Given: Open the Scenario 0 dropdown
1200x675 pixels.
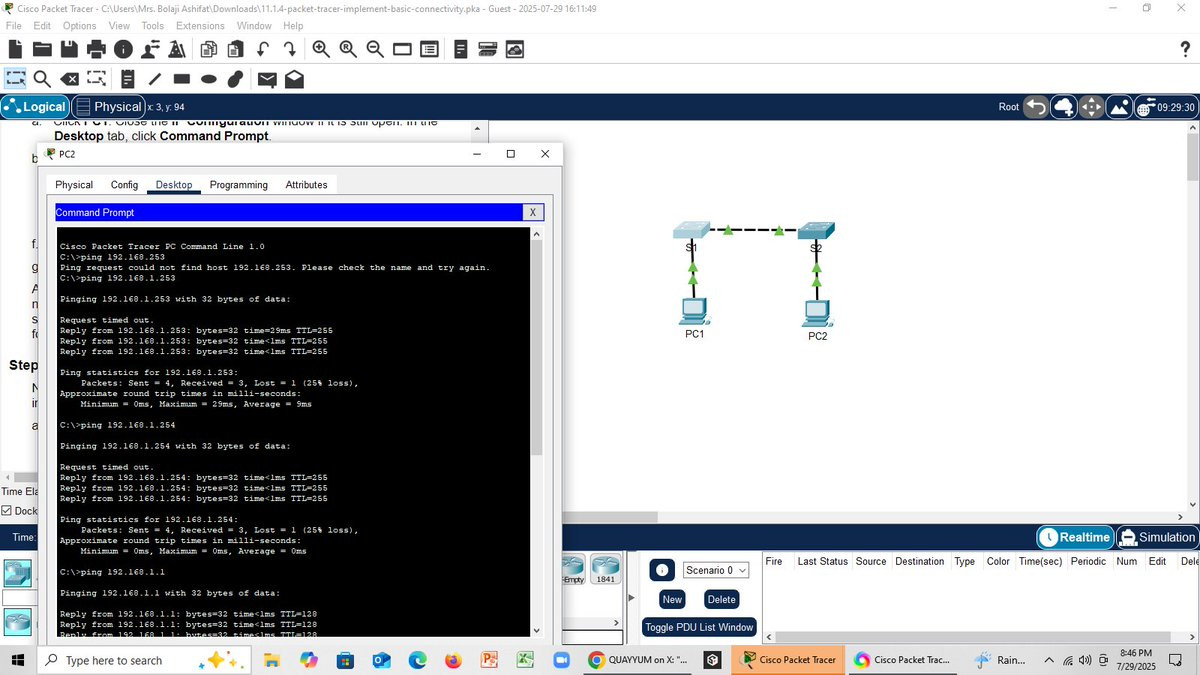Looking at the screenshot, I should 716,570.
